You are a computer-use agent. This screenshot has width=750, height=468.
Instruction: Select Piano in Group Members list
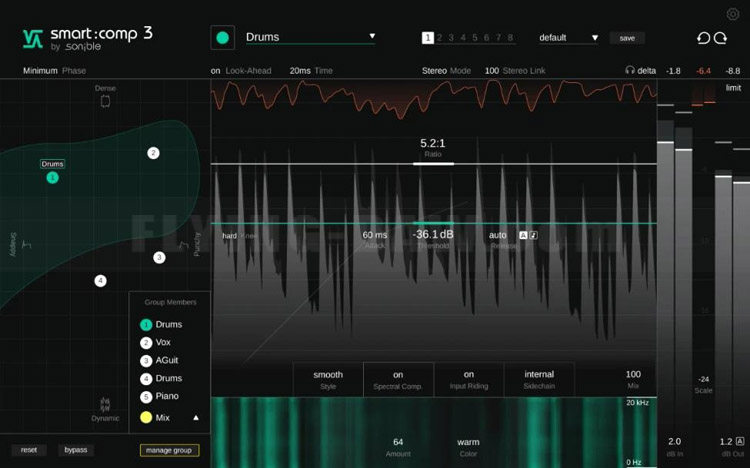click(159, 396)
